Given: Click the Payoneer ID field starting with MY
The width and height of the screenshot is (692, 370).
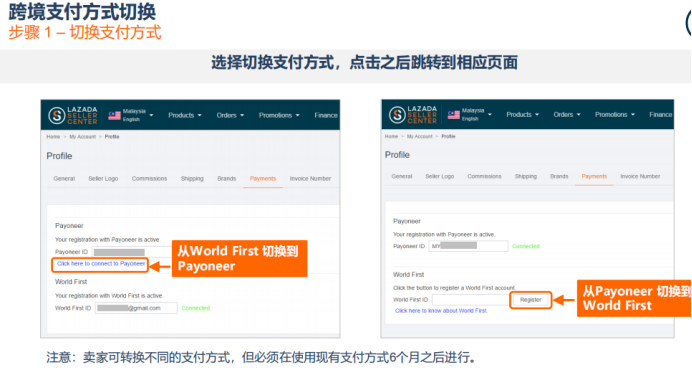Looking at the screenshot, I should click(x=468, y=246).
